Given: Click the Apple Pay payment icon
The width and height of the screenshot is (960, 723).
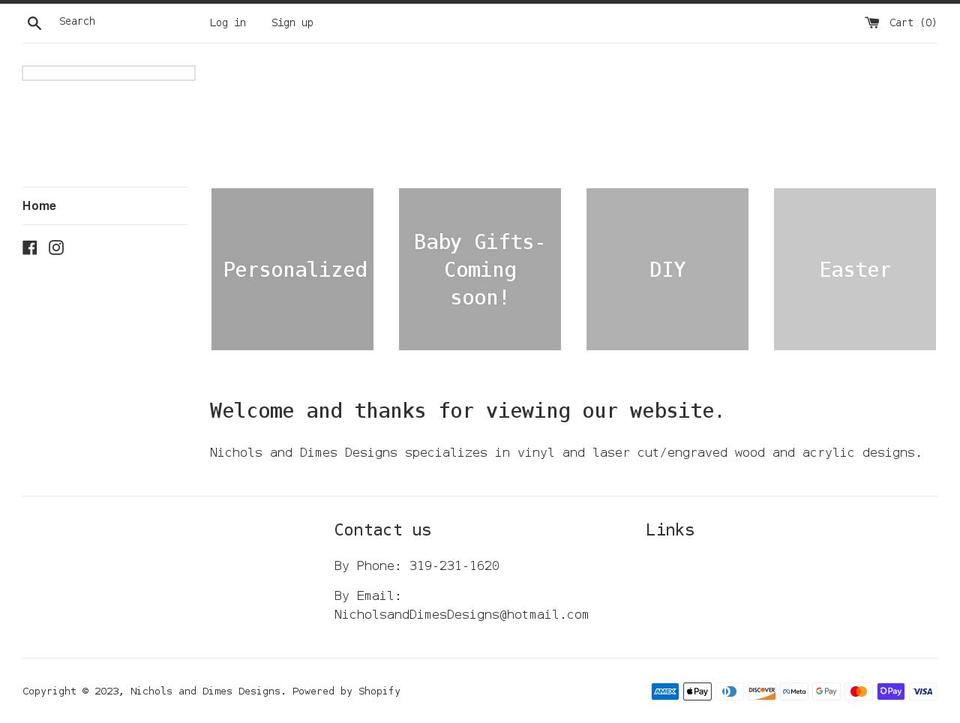Looking at the screenshot, I should tap(697, 691).
